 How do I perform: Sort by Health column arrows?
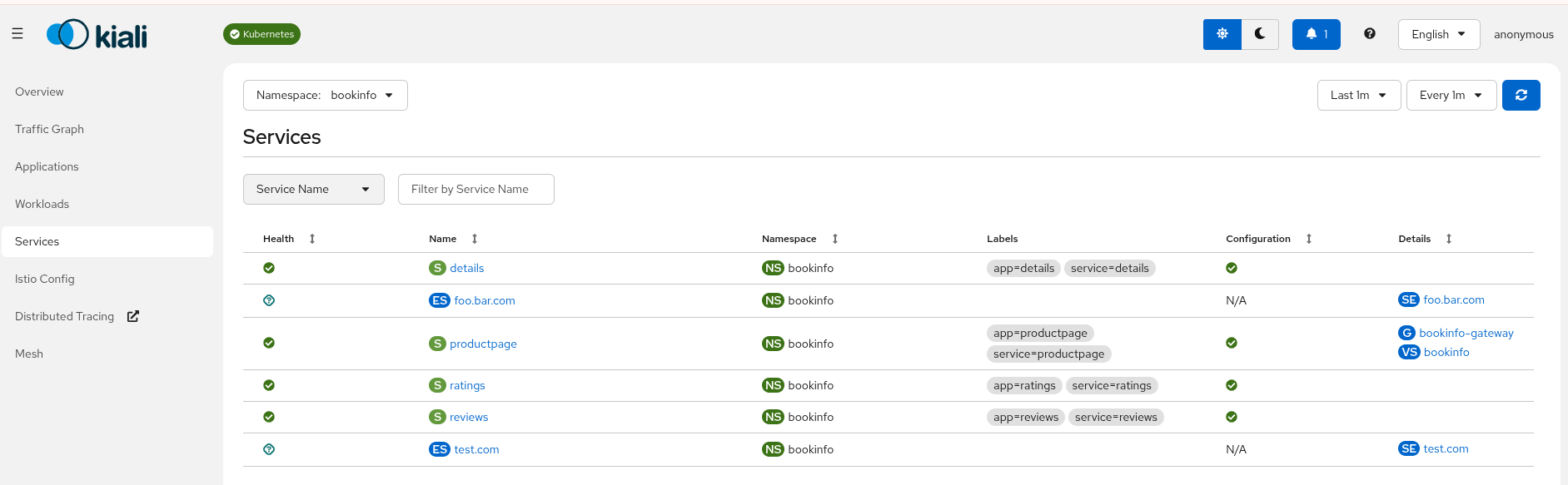[x=312, y=239]
